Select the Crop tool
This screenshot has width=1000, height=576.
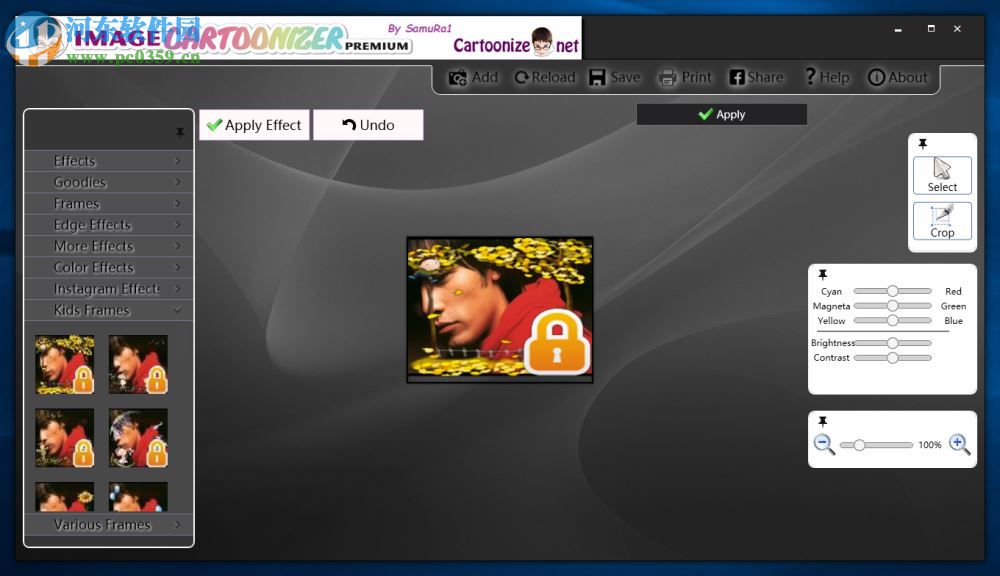pos(941,222)
